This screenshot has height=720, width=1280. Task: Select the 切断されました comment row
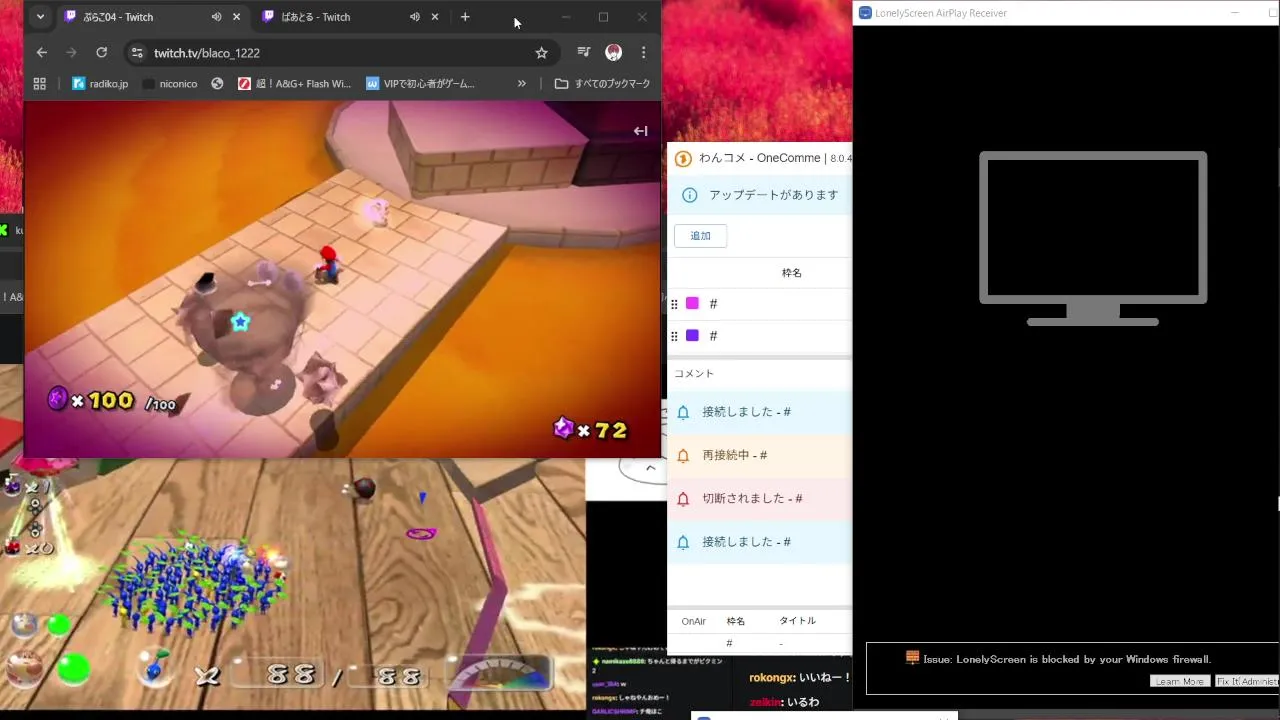pos(759,498)
